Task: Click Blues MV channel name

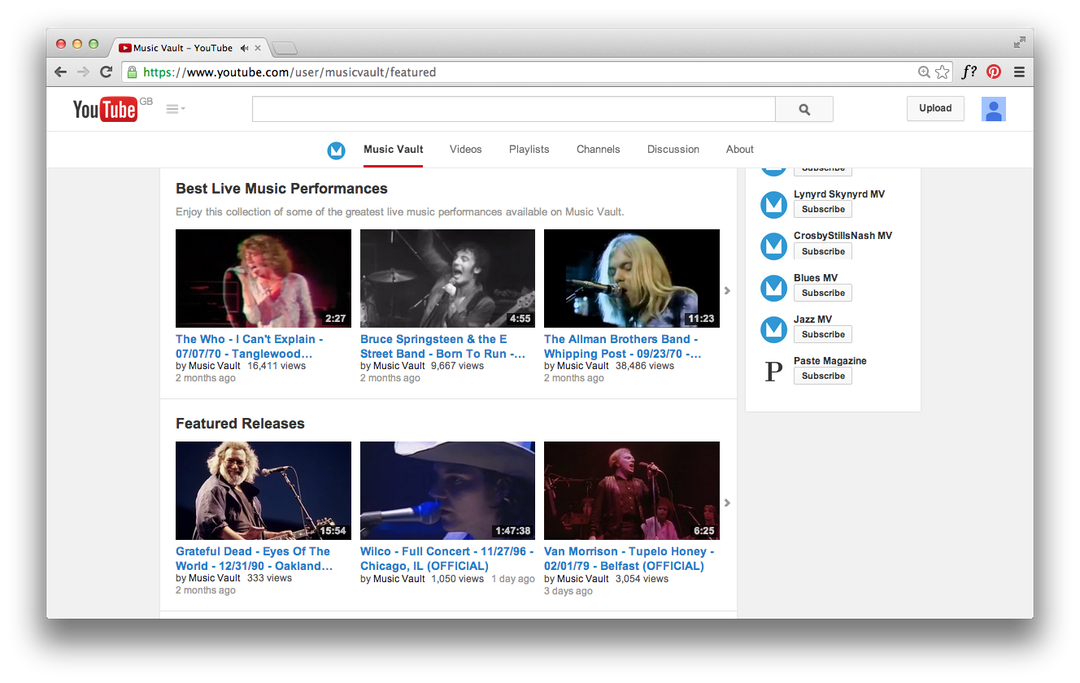Action: coord(816,277)
